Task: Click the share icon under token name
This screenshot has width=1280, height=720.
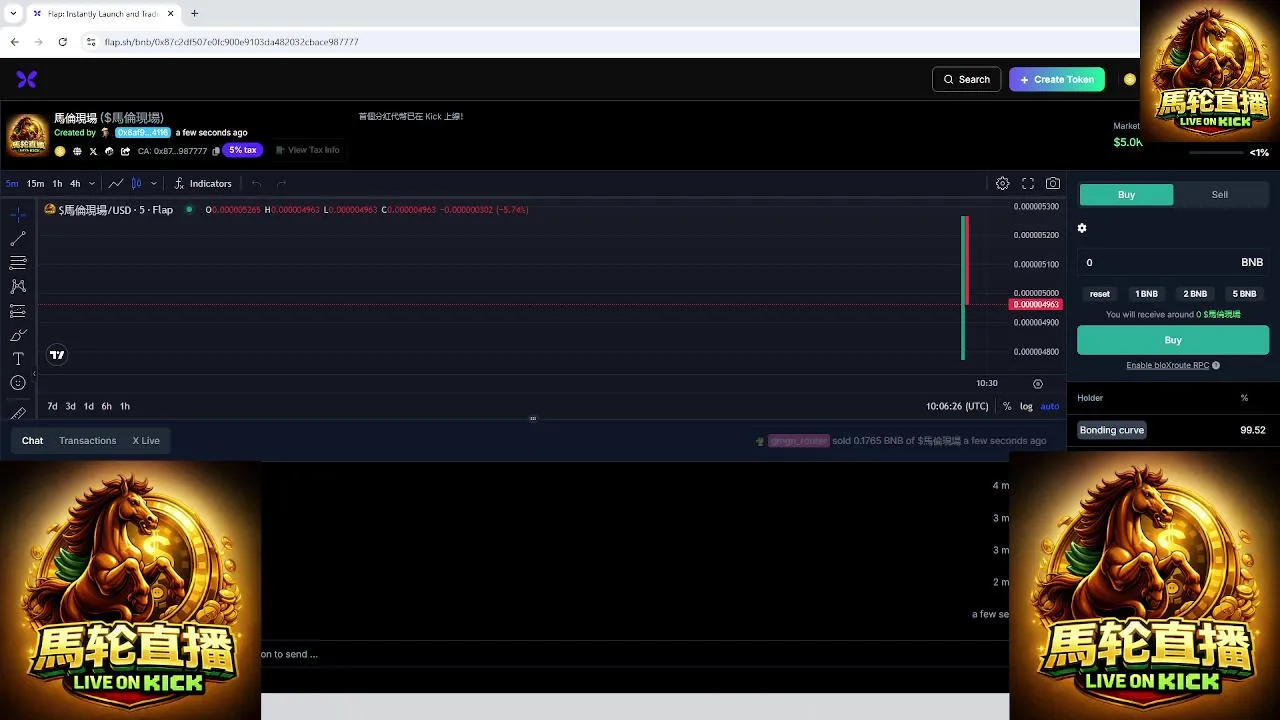Action: 125,151
